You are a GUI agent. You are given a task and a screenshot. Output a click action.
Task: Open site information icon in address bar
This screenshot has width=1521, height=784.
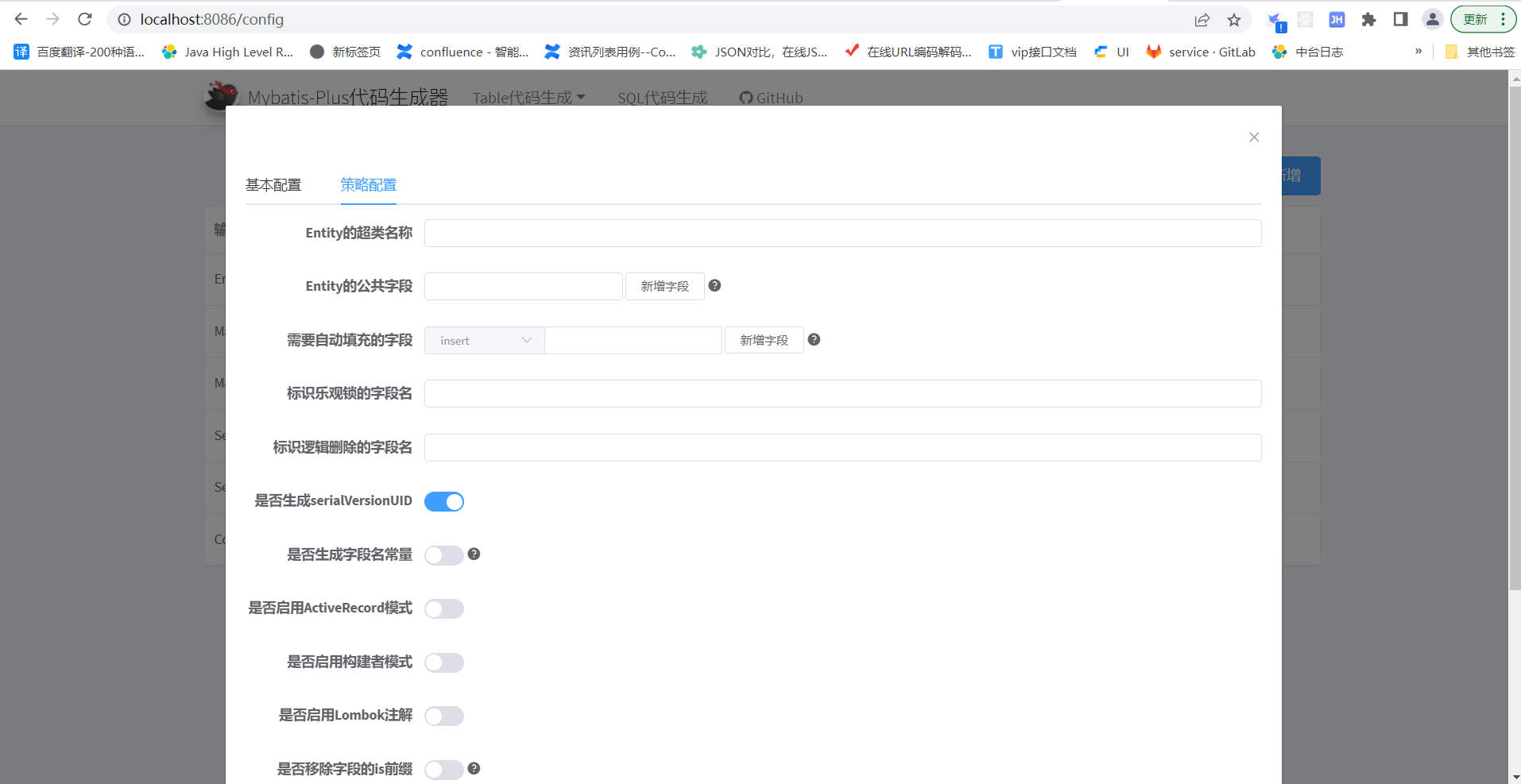point(125,19)
